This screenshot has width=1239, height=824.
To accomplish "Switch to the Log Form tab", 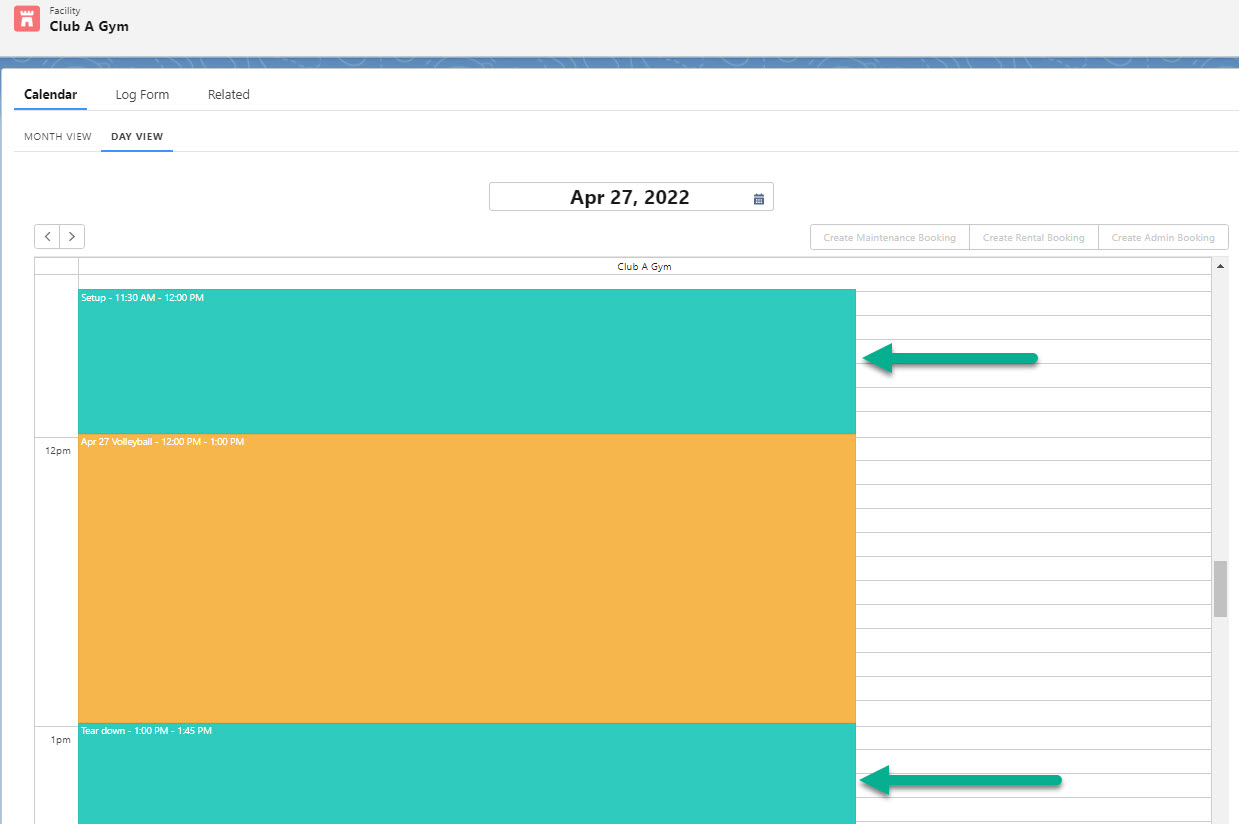I will point(142,94).
